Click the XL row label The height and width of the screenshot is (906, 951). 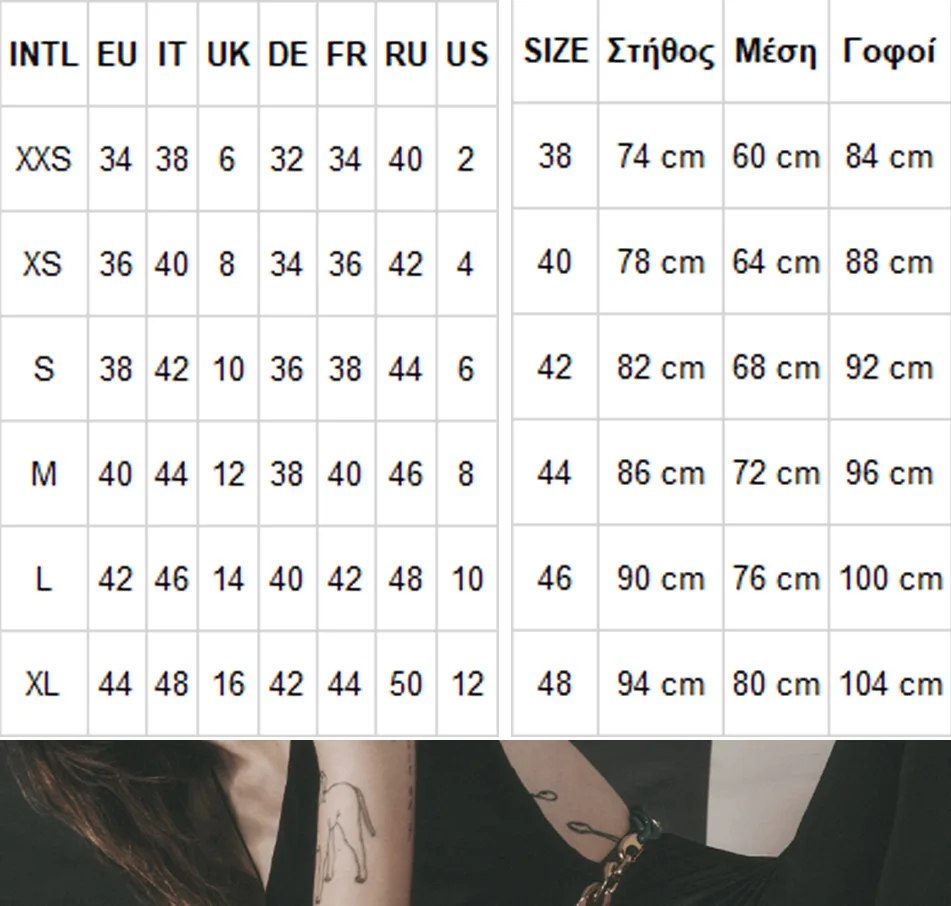[x=43, y=684]
